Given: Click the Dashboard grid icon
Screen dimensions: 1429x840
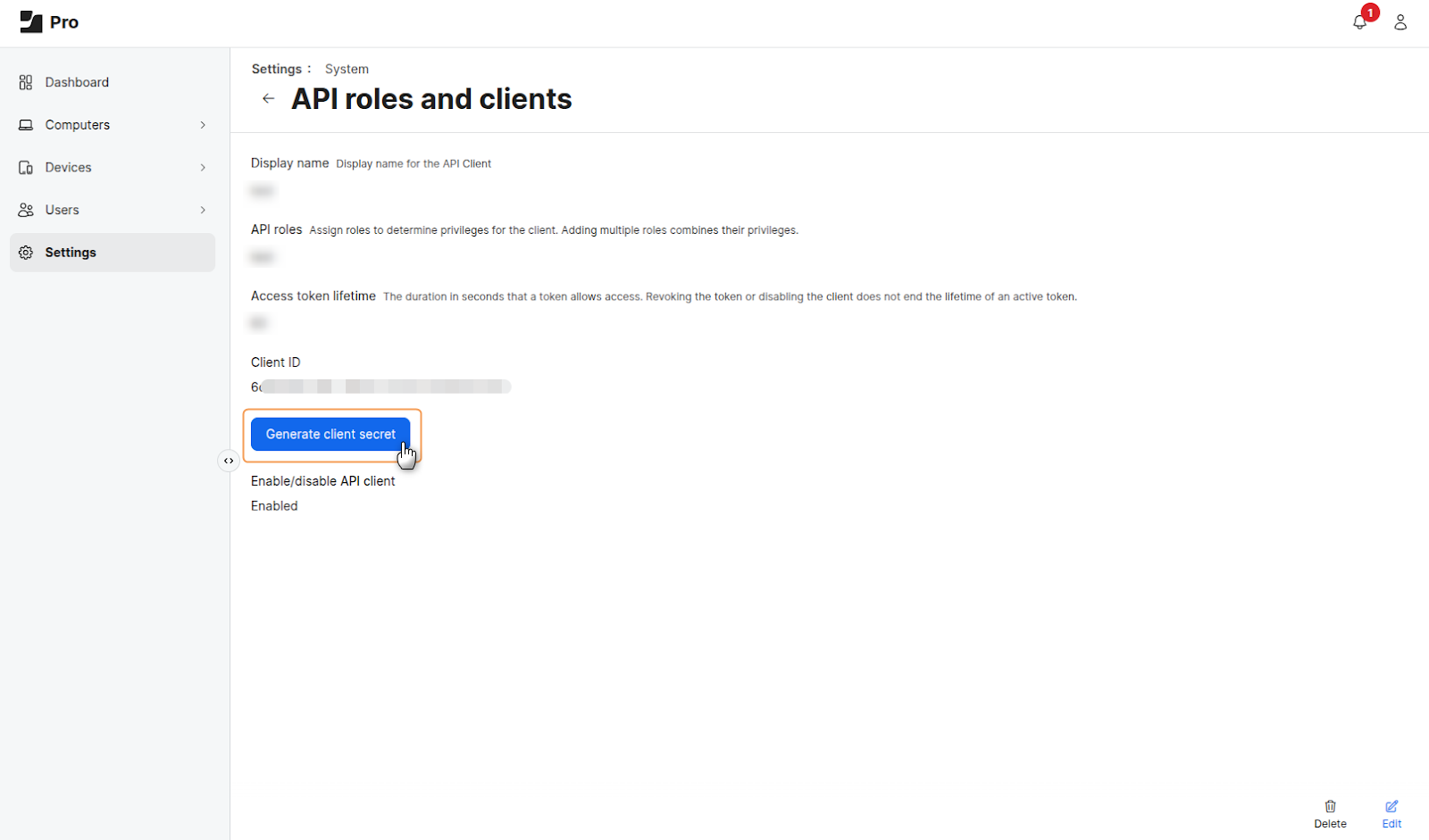Looking at the screenshot, I should pos(26,82).
